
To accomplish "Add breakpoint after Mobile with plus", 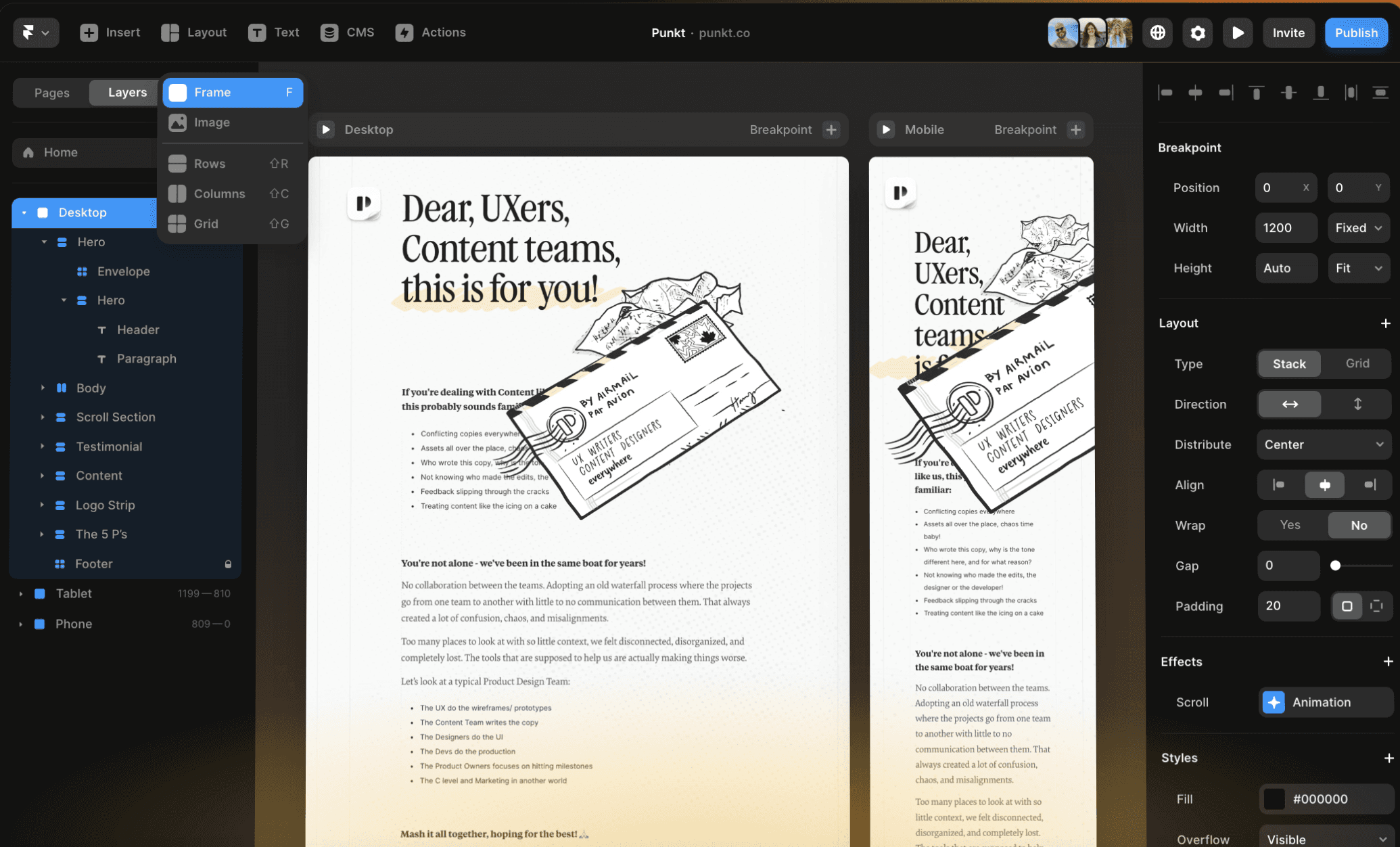I will (1076, 129).
